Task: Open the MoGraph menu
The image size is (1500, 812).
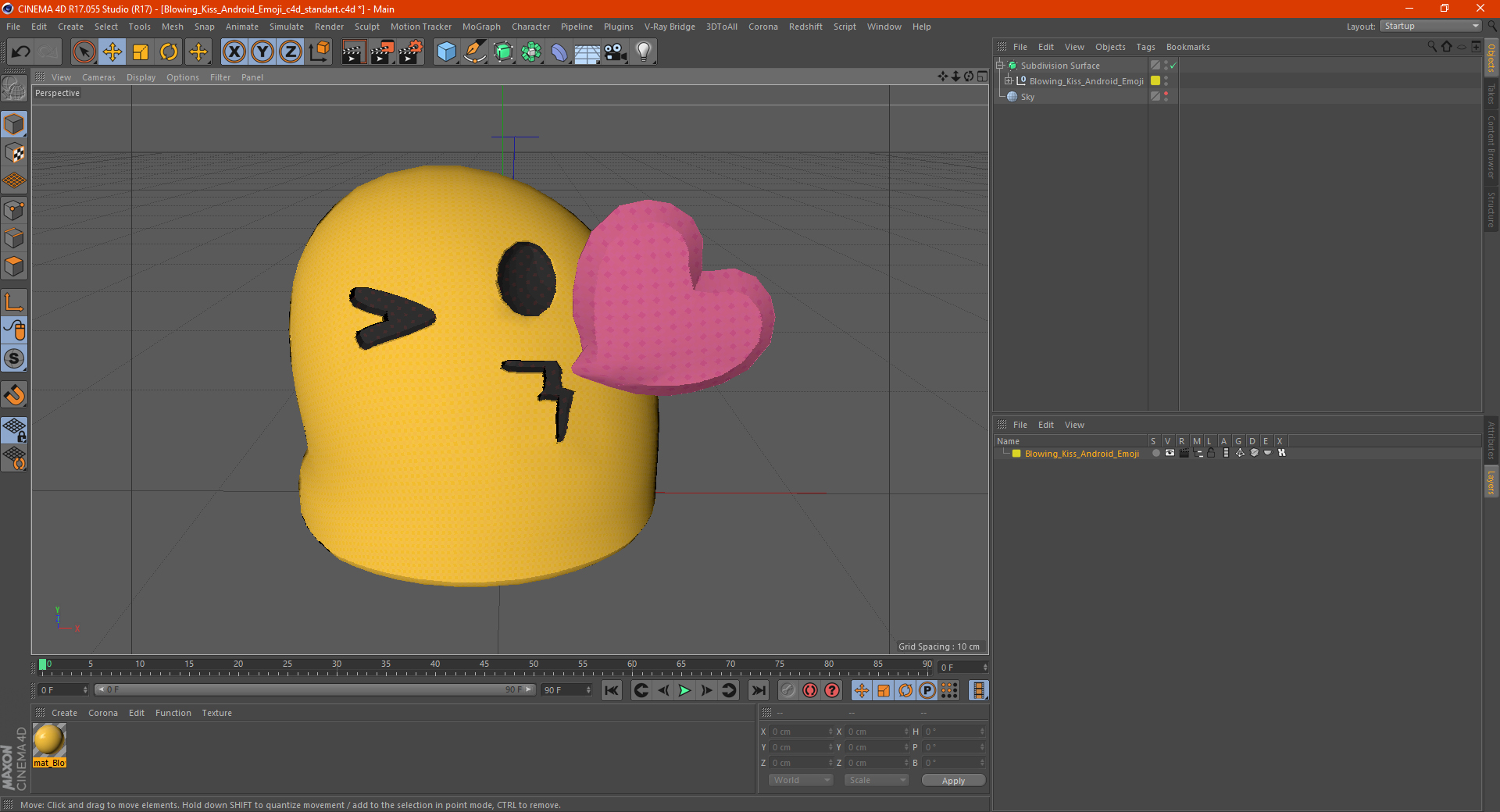Action: (481, 27)
